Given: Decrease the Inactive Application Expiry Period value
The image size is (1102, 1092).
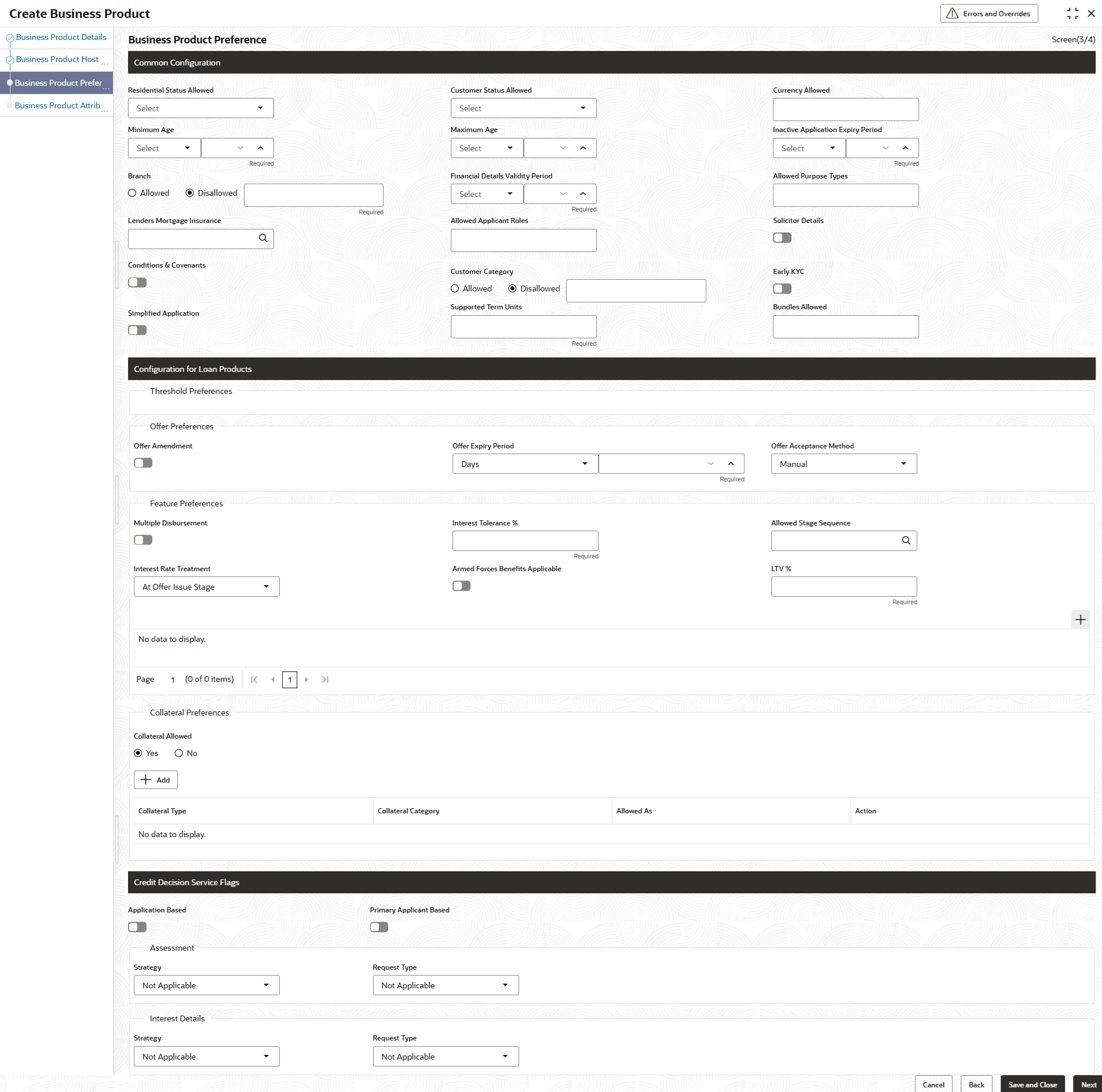Looking at the screenshot, I should [x=885, y=148].
